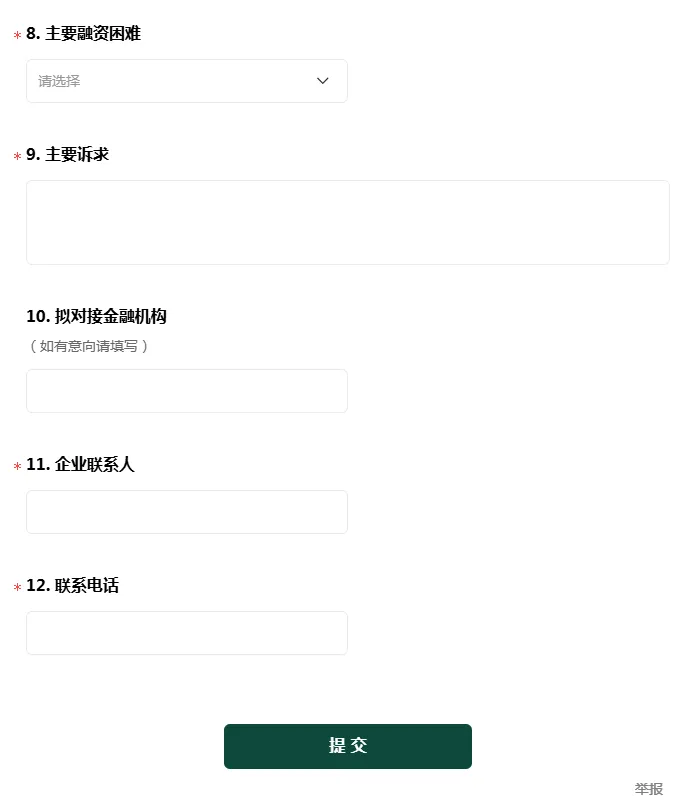Click the question label 10. 拟对接金融机构
Screen dimensions: 694x802
(x=96, y=317)
